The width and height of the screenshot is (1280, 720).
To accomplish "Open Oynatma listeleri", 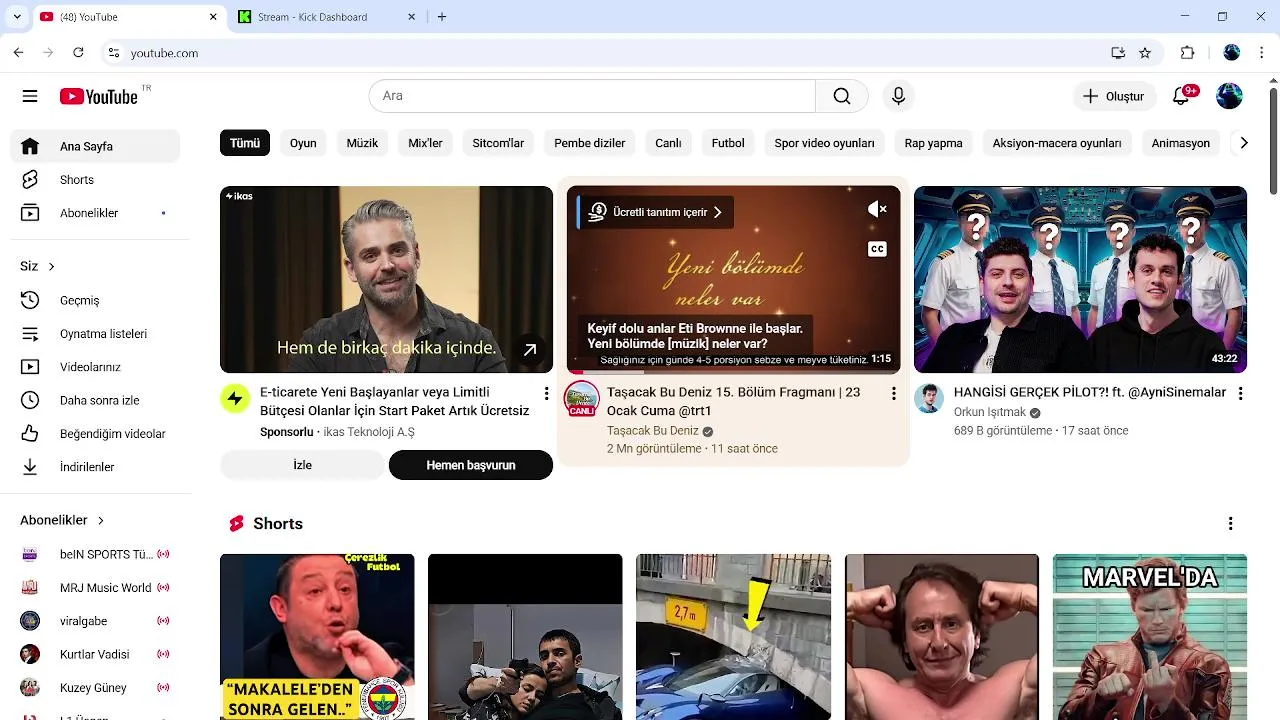I will point(95,334).
